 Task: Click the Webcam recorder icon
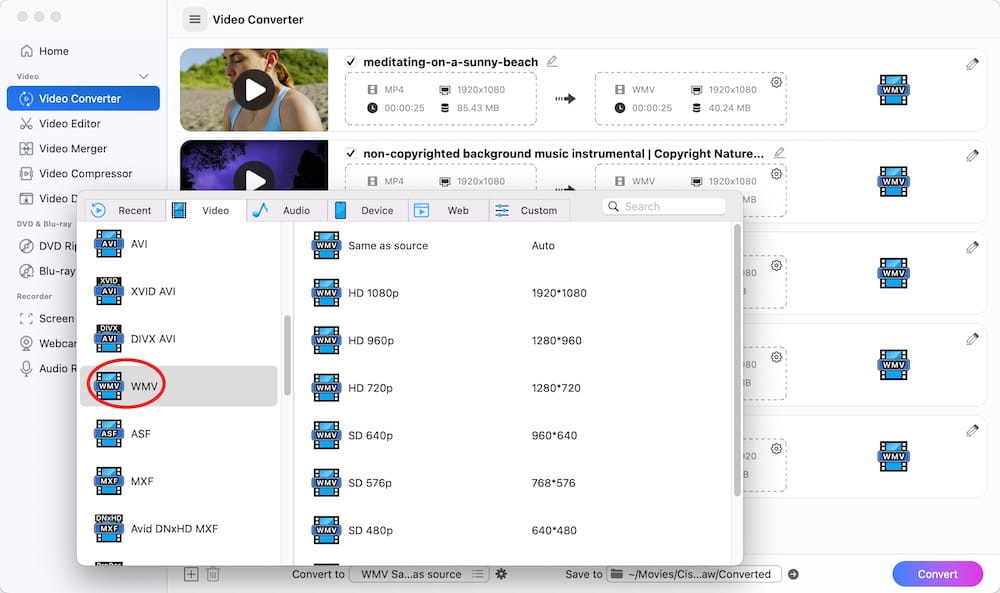(26, 343)
